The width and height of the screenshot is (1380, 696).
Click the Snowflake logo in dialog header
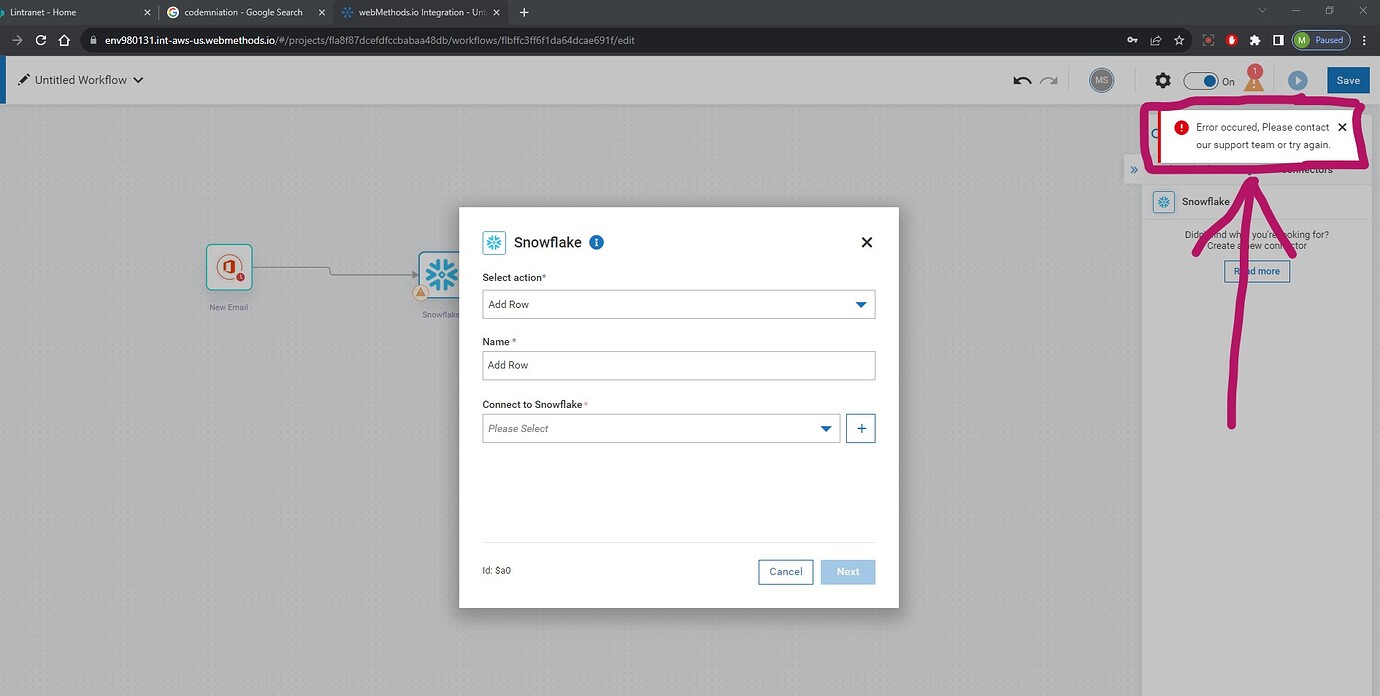tap(494, 242)
